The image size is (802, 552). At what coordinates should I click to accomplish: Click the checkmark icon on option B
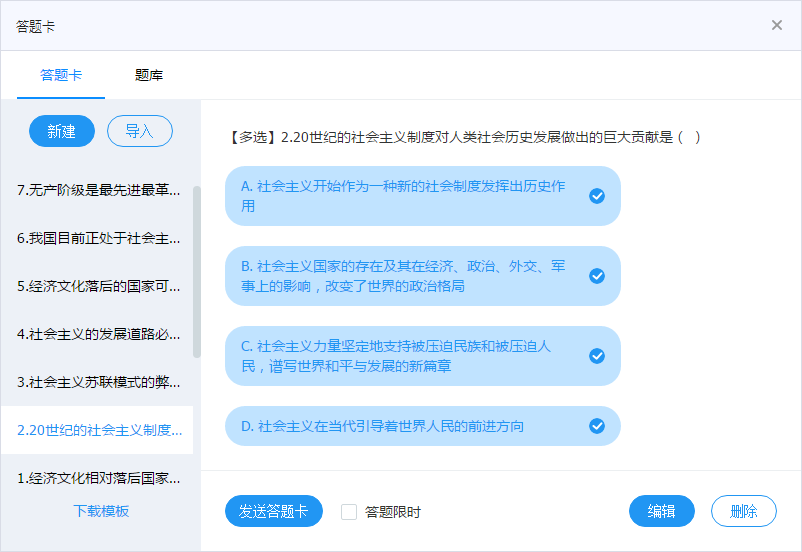click(x=597, y=276)
